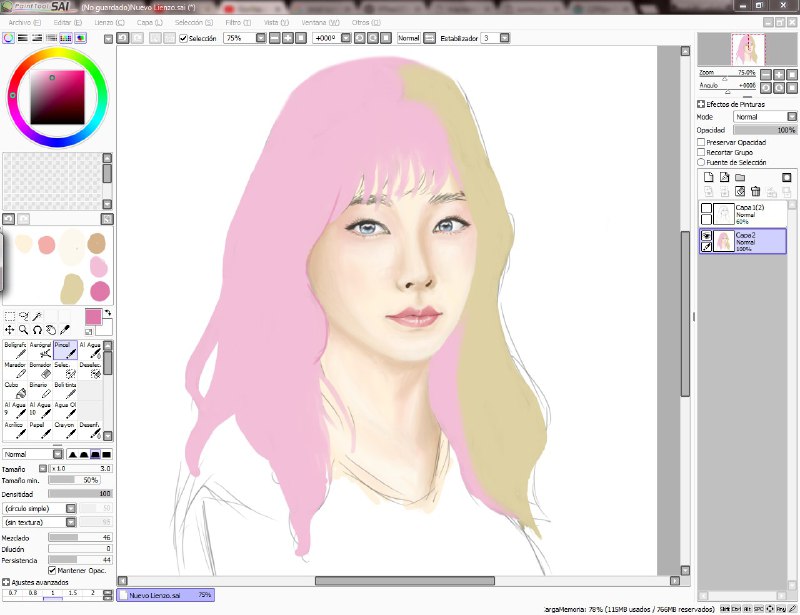Image resolution: width=800 pixels, height=615 pixels.
Task: Open the Capa menu
Action: 149,22
